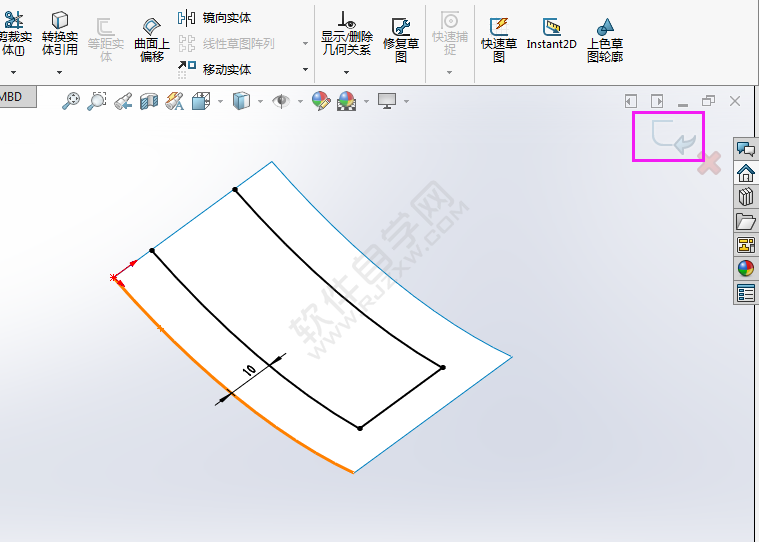Viewport: 759px width, 542px height.
Task: Expand View Orientation dropdown arrow
Action: [221, 101]
